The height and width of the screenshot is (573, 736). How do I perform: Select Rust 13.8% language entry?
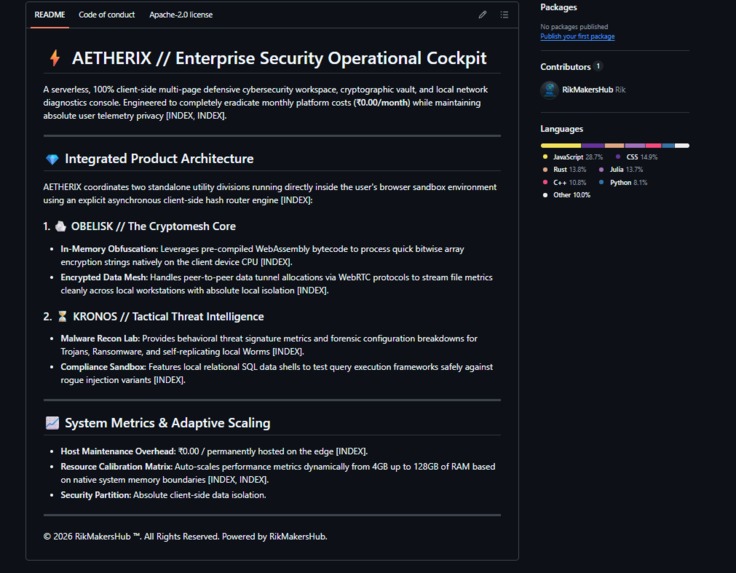(564, 169)
